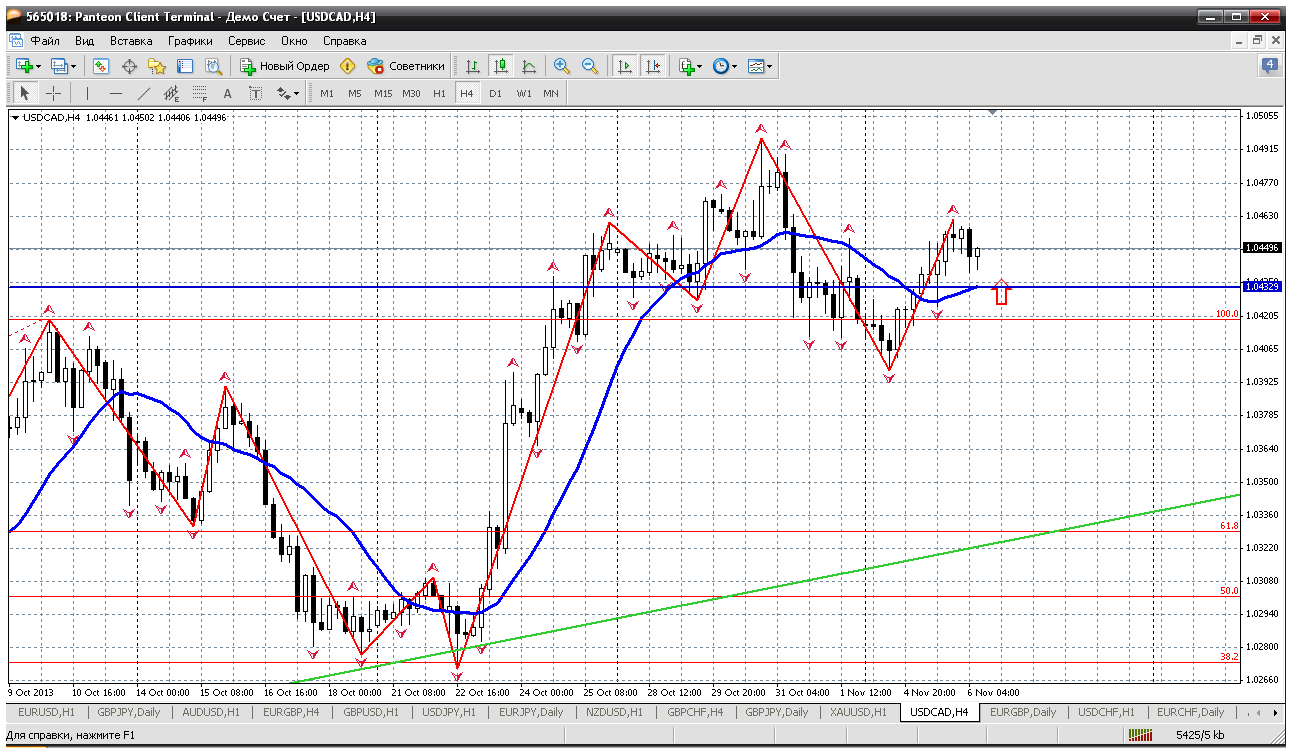Show the Navigator panel icon
The width and height of the screenshot is (1289, 748).
157,66
